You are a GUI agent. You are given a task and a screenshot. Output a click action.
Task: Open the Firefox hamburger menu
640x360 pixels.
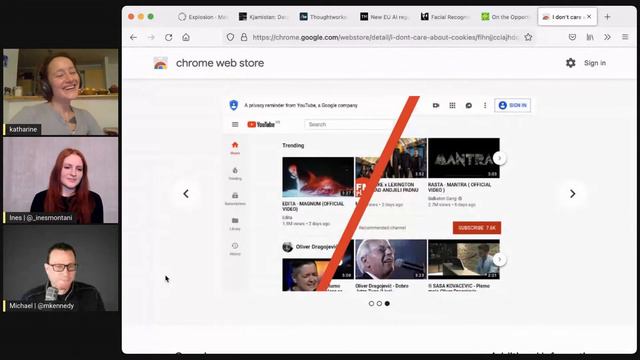pos(625,37)
